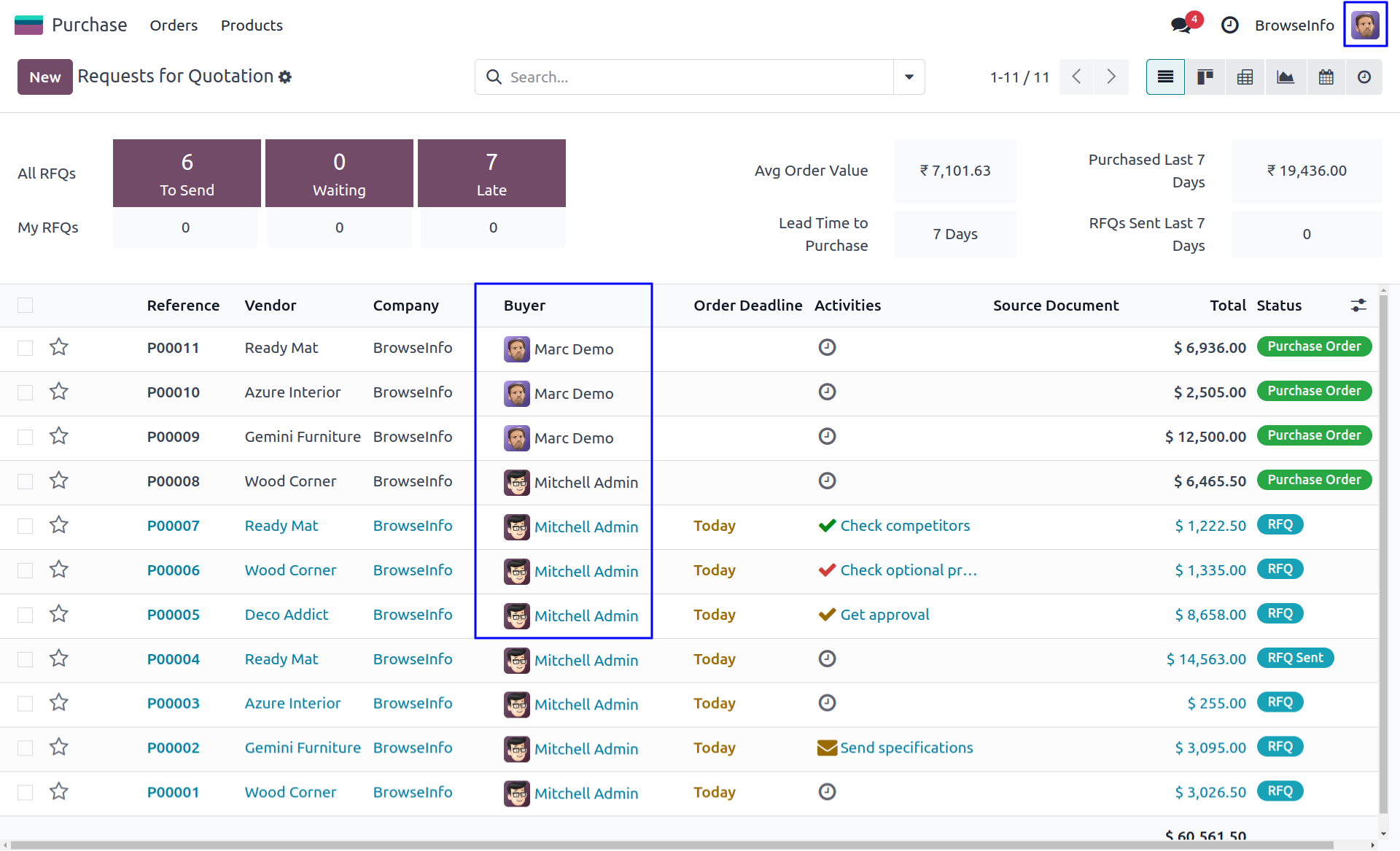Screen dimensions: 1400x851
Task: Open the Graph view
Action: (x=1285, y=77)
